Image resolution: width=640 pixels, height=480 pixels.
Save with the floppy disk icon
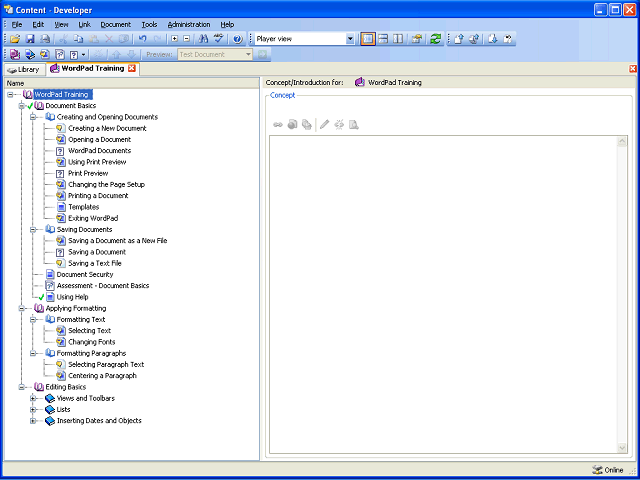point(30,39)
